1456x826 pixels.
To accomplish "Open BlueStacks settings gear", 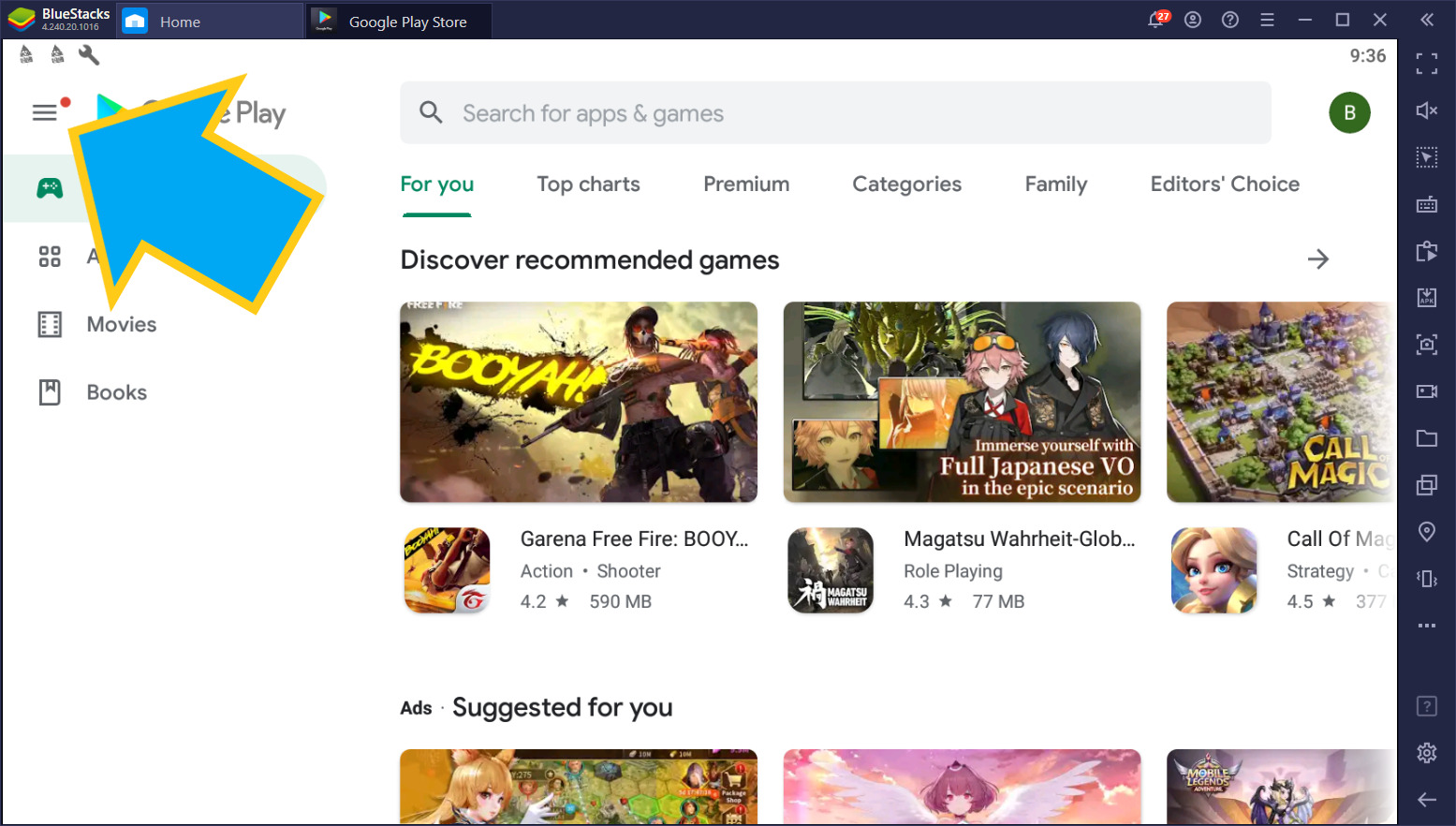I will (x=1426, y=752).
